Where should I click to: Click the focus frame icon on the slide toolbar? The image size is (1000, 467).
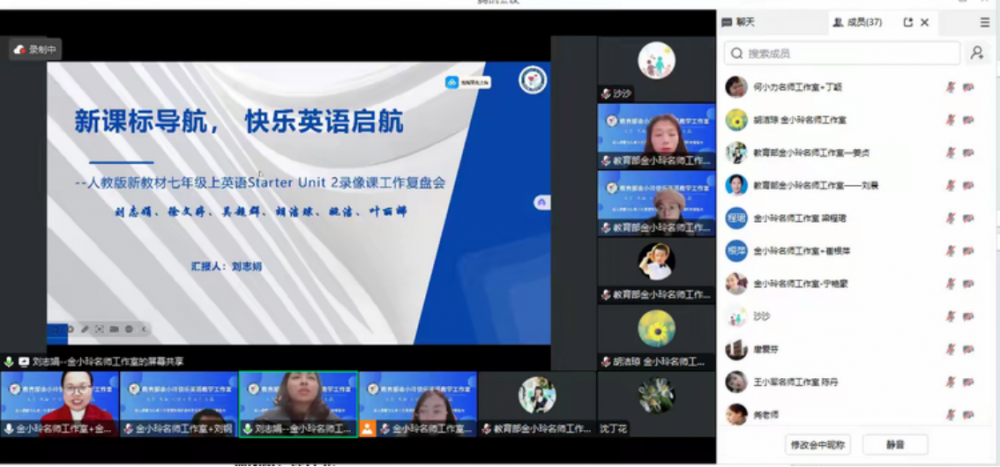click(x=99, y=329)
